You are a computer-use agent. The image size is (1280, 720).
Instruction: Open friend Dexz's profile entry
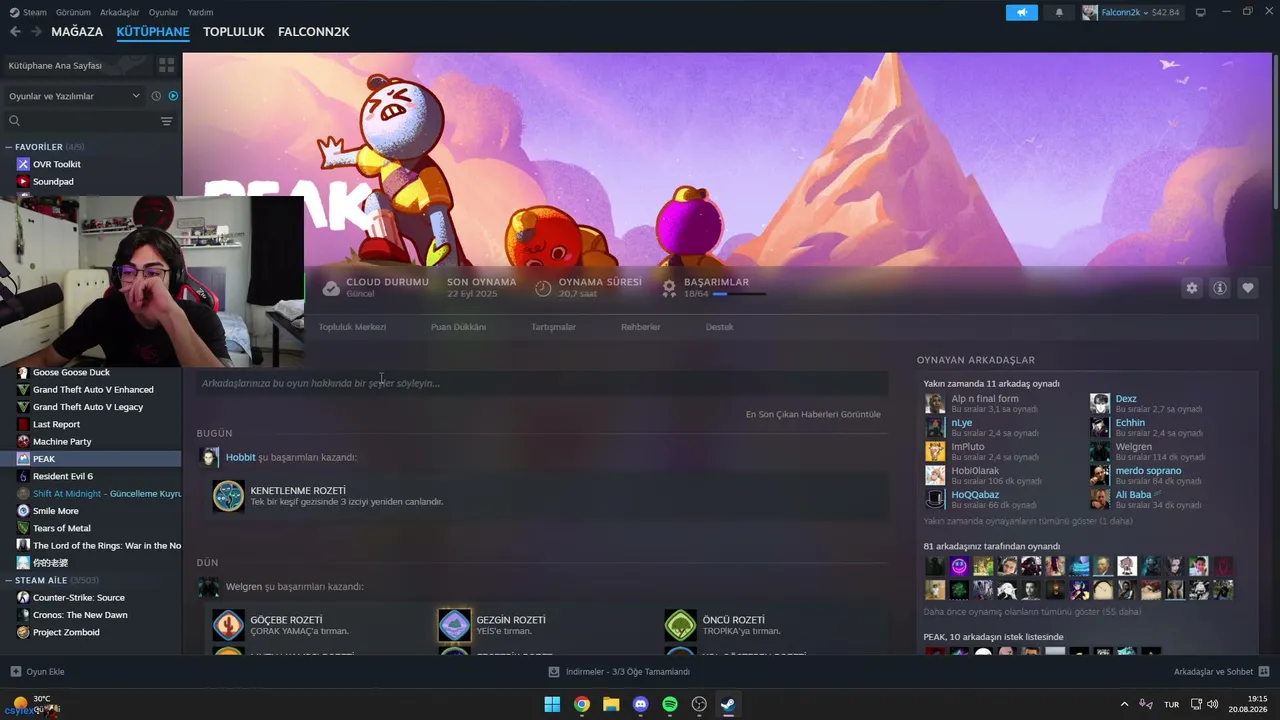pyautogui.click(x=1126, y=399)
